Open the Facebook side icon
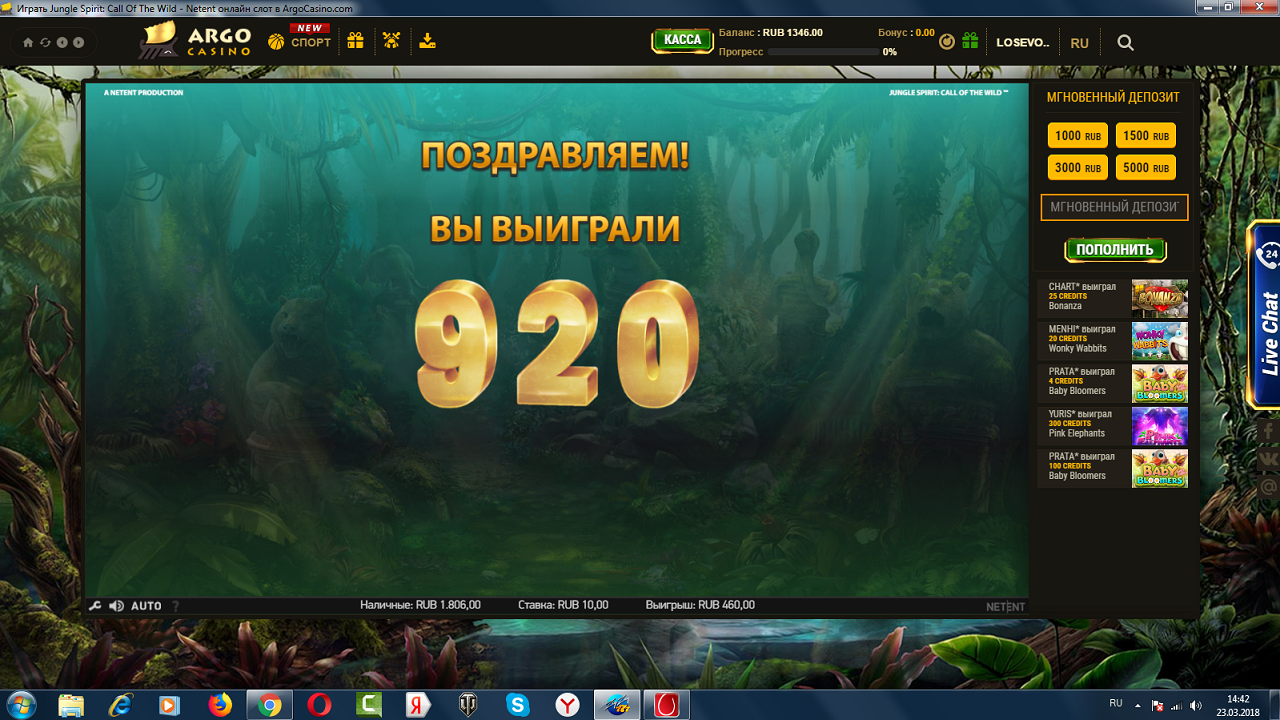The image size is (1280, 720). click(x=1269, y=432)
